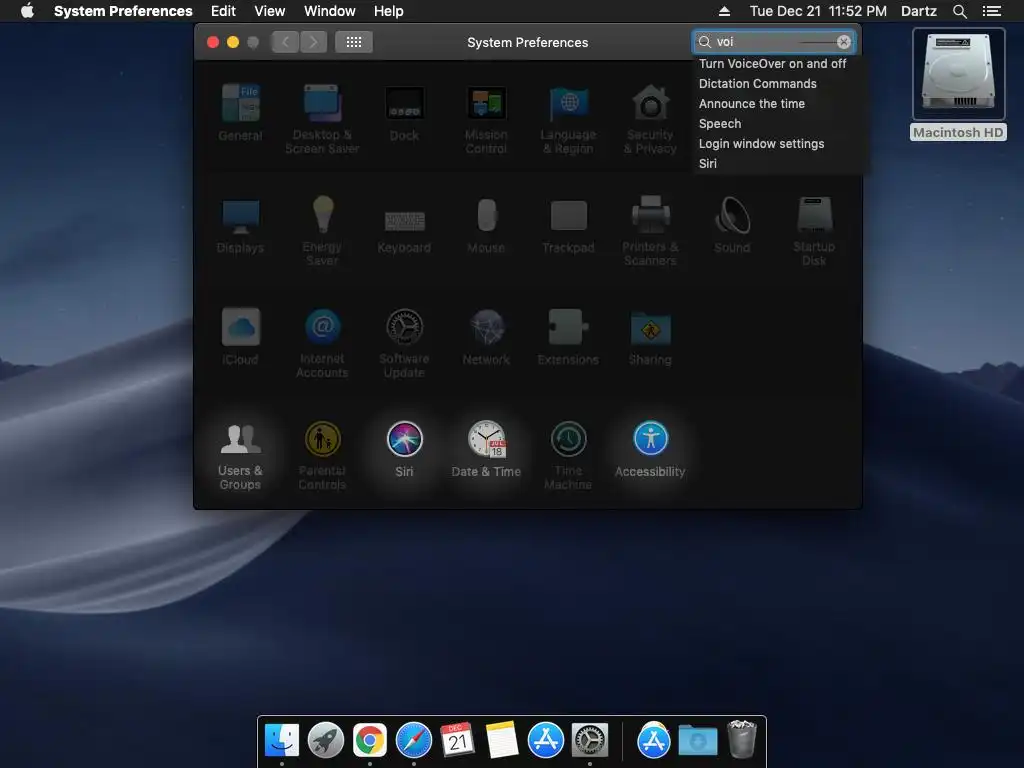Go back with the toolbar arrow
The height and width of the screenshot is (768, 1024).
(x=285, y=42)
